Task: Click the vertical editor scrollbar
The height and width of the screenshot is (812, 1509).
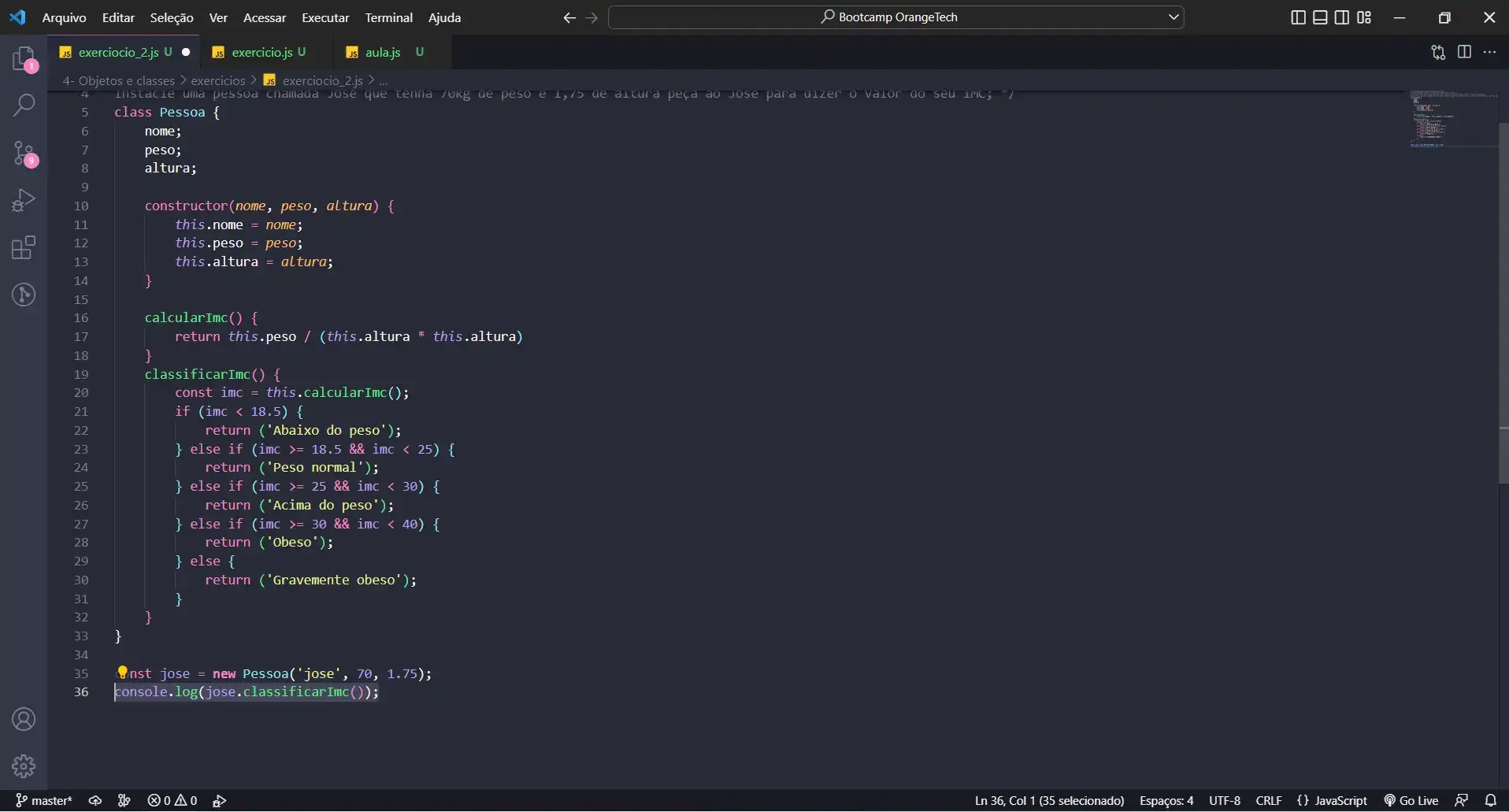Action: [1503, 303]
